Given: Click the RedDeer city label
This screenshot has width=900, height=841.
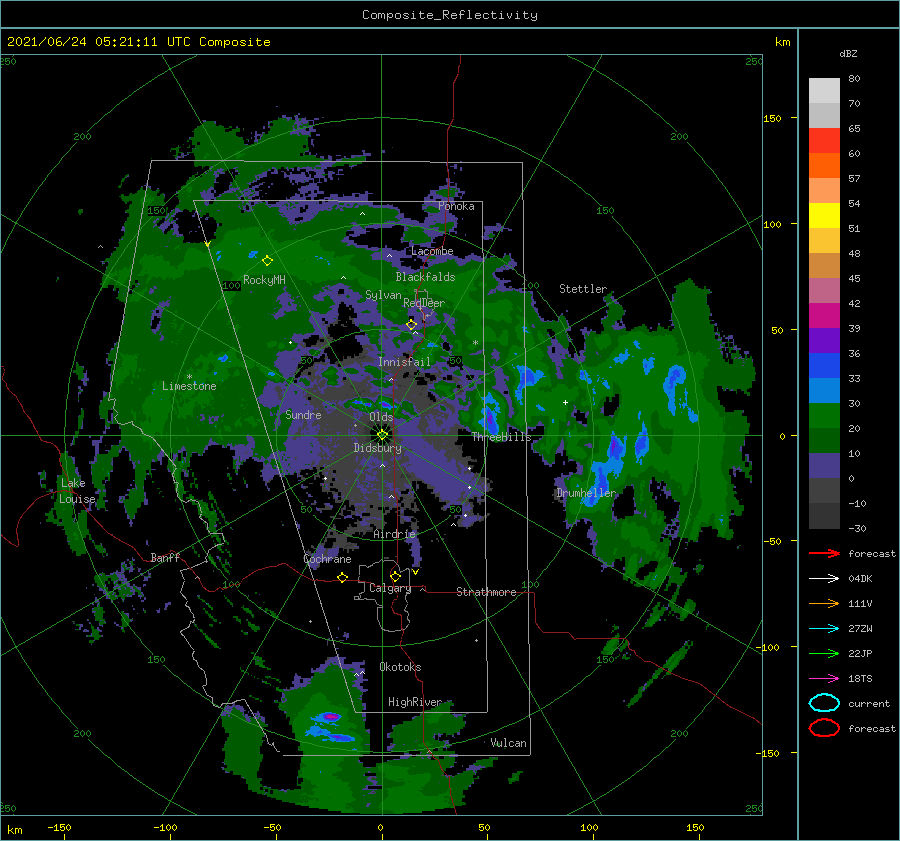Looking at the screenshot, I should (424, 303).
